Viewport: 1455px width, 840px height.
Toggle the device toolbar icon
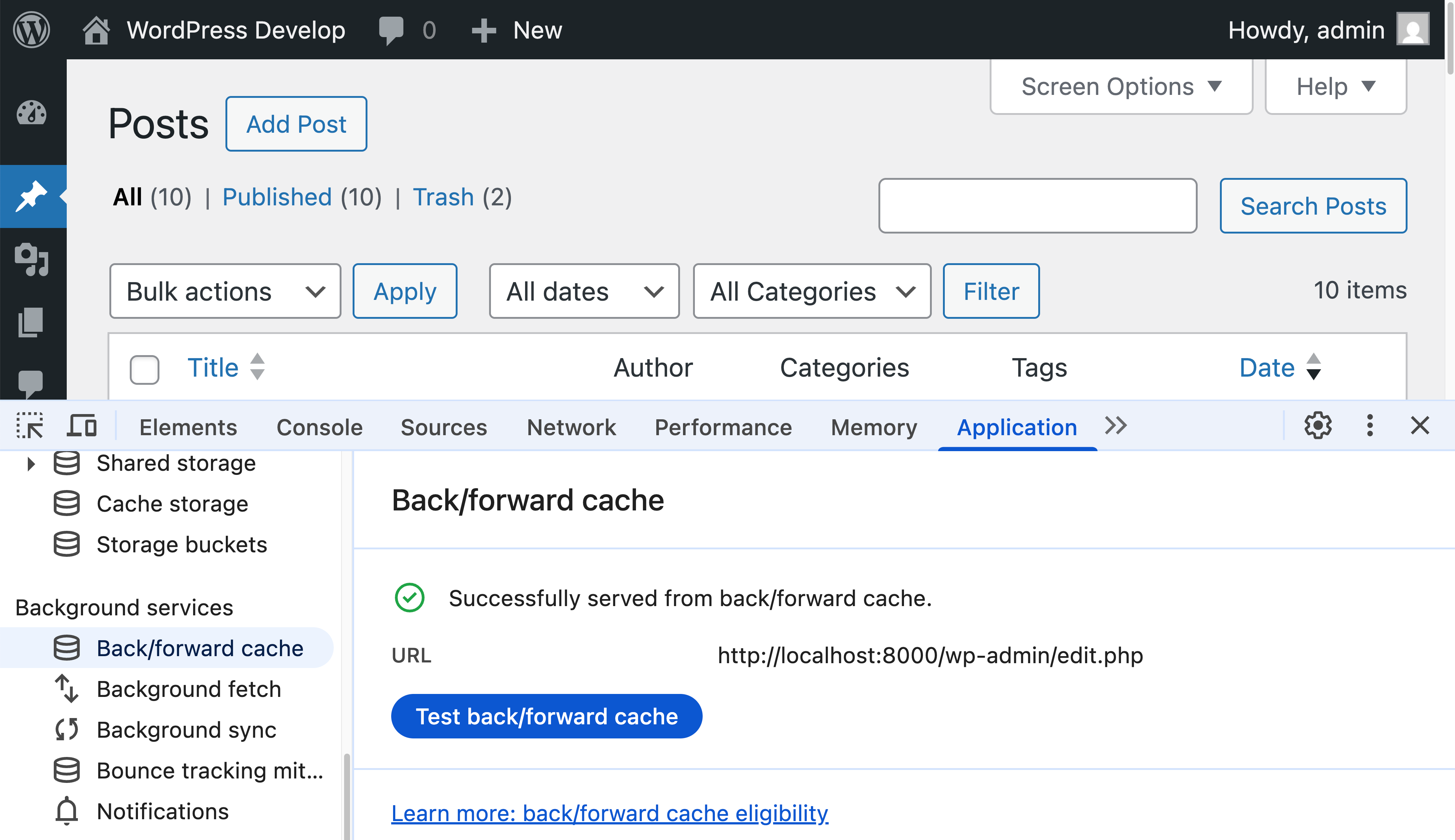81,426
